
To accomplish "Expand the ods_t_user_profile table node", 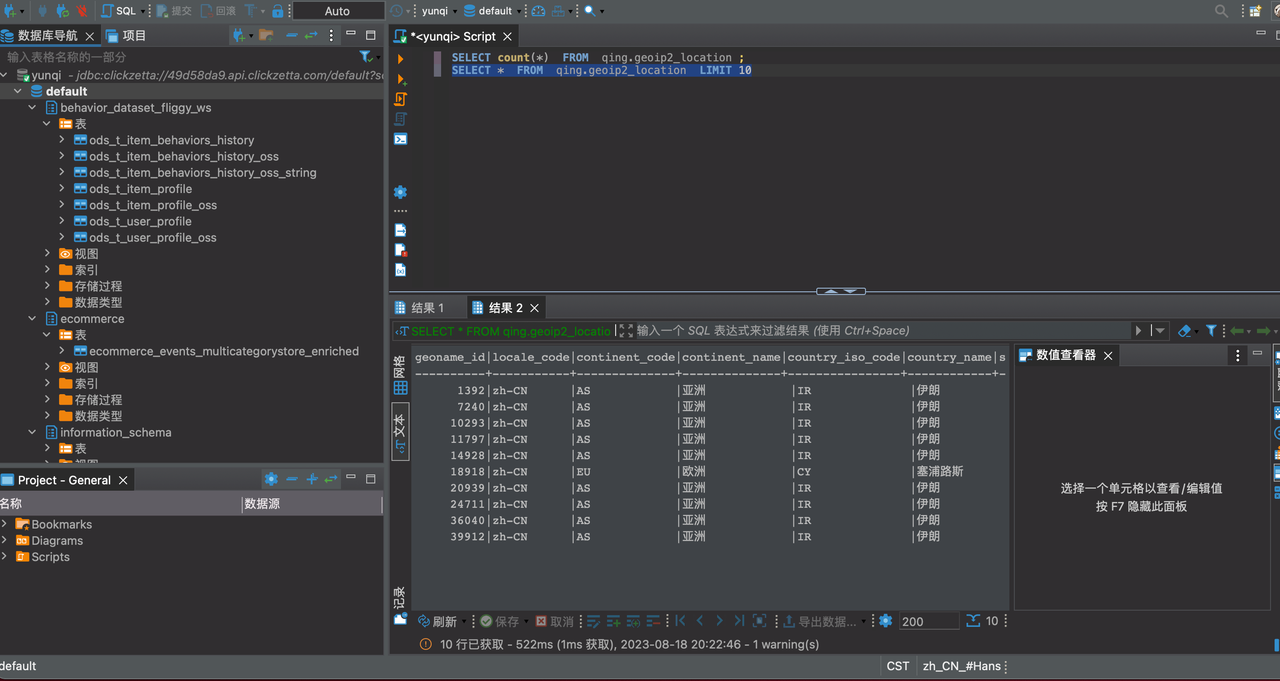I will click(62, 221).
